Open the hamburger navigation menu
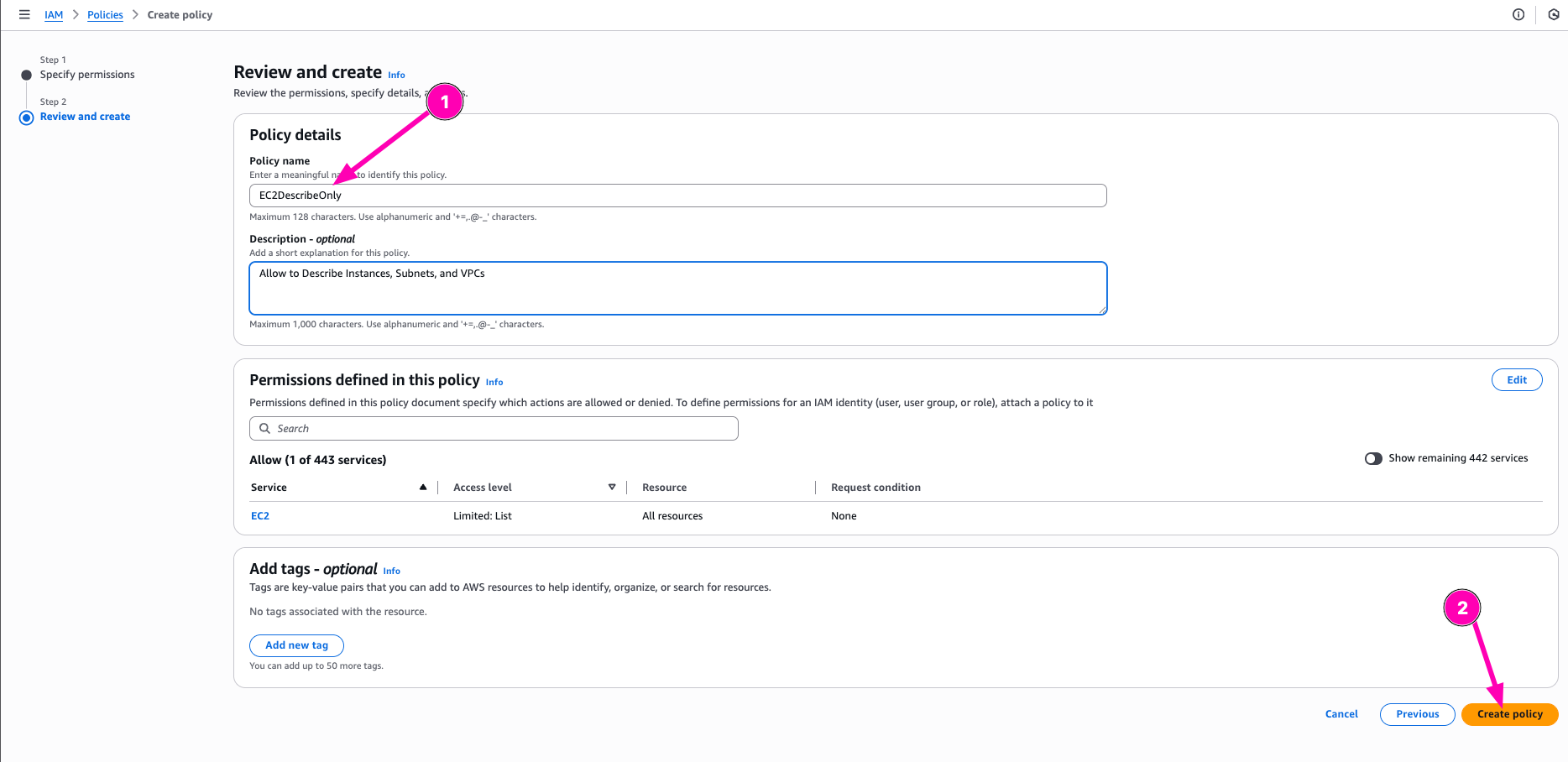1568x762 pixels. (x=24, y=14)
